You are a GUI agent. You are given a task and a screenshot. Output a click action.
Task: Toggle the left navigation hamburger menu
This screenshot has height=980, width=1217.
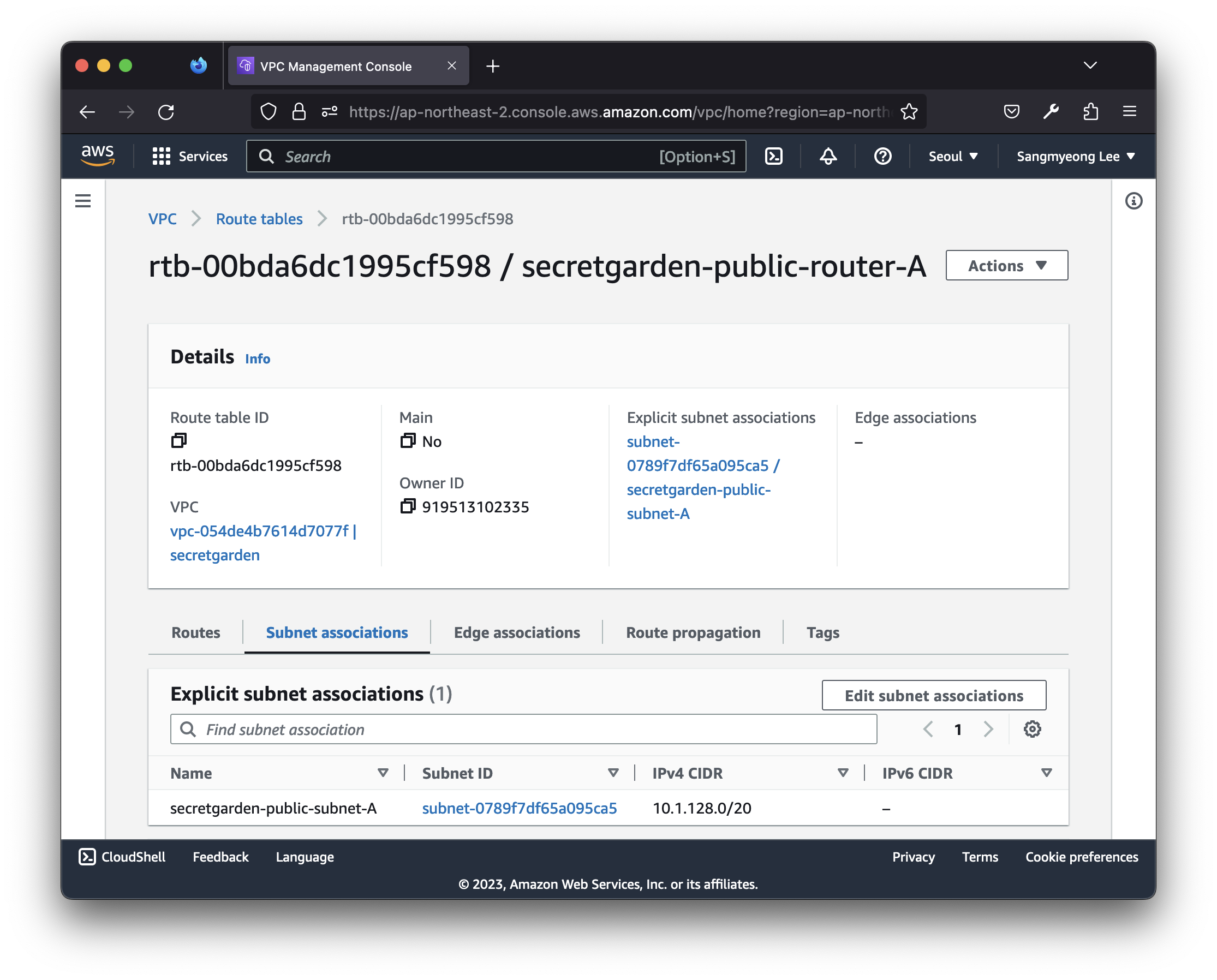(83, 201)
